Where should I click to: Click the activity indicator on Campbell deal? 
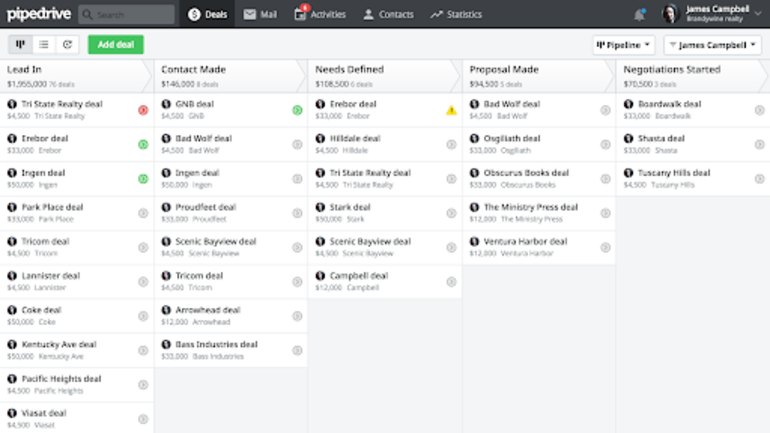[451, 282]
